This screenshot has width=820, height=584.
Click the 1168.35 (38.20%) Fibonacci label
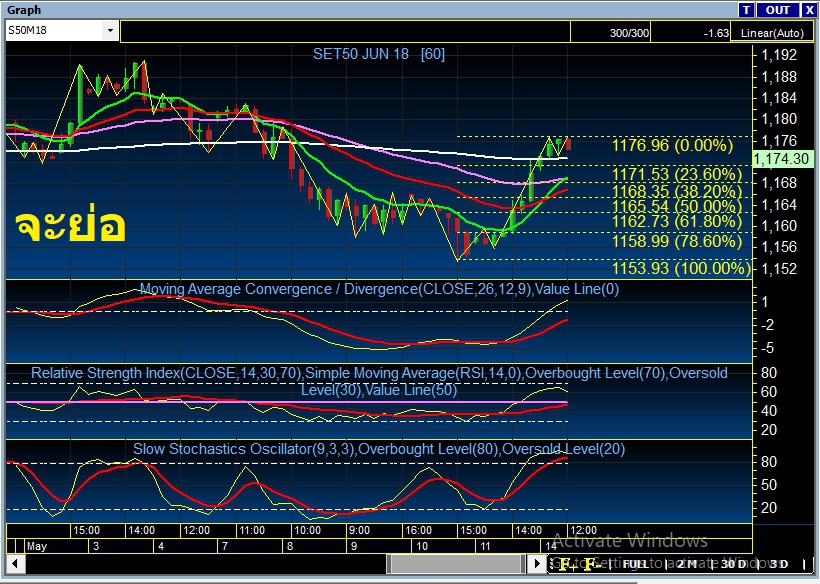[x=677, y=190]
